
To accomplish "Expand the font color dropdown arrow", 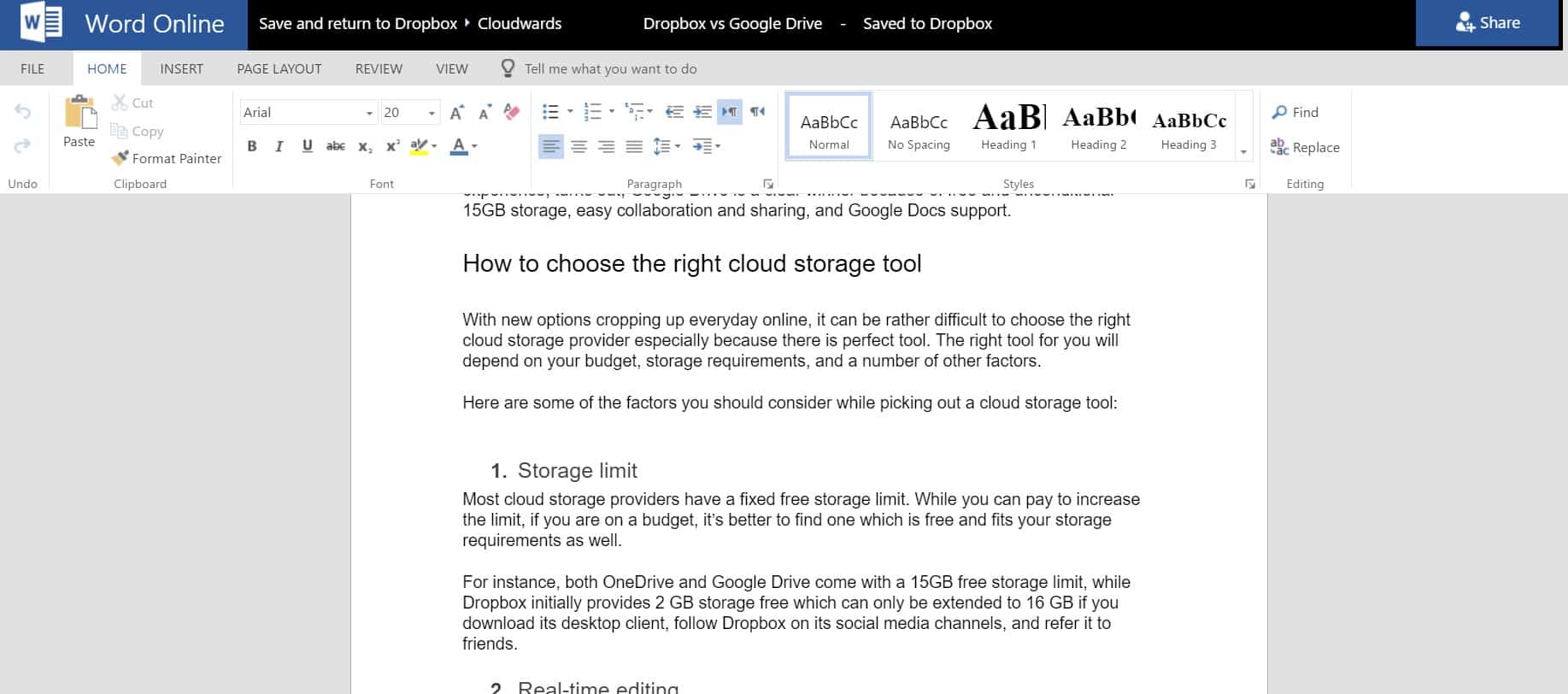I will click(474, 146).
